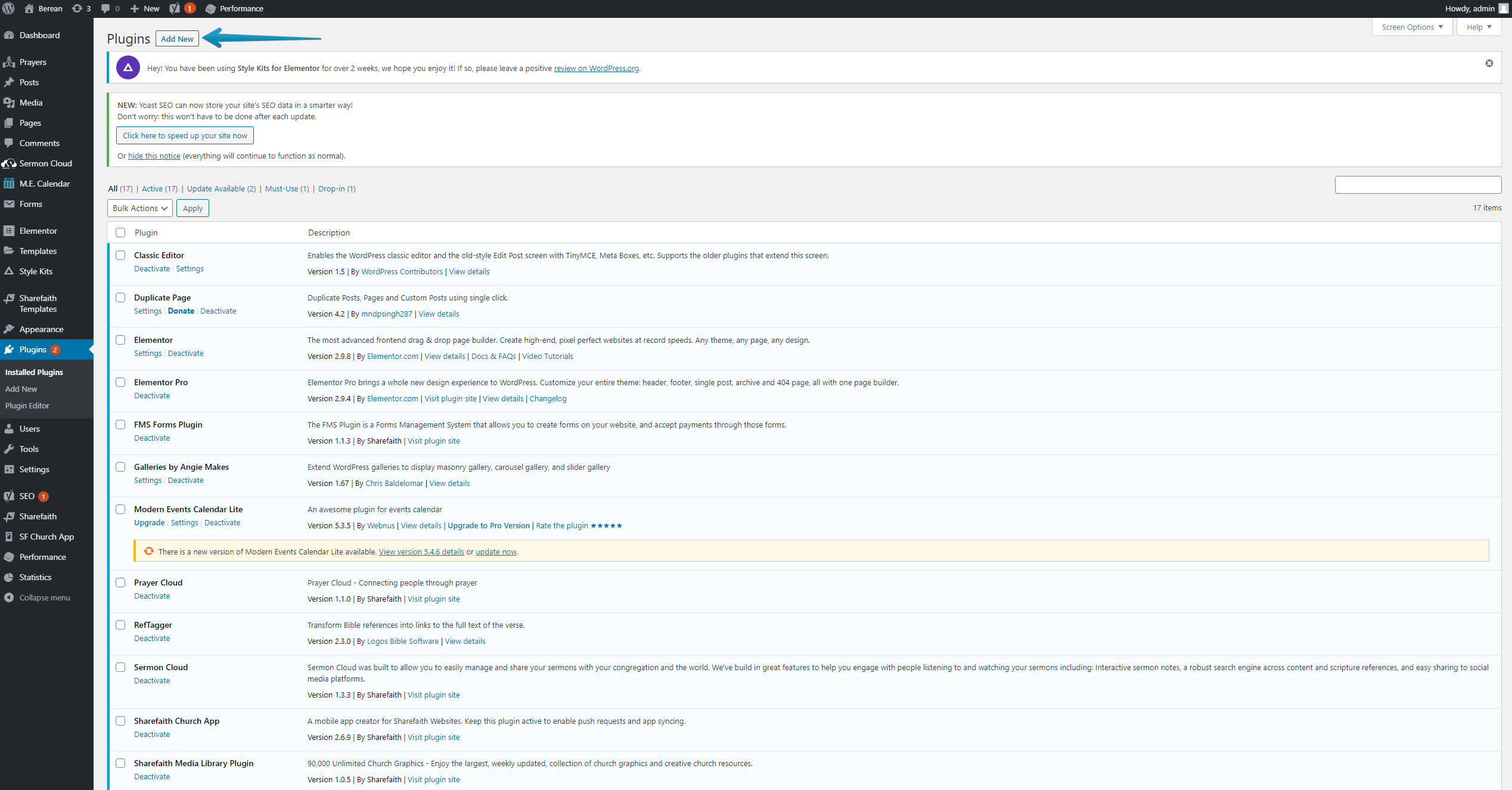
Task: Check the Elementor plugin checkbox
Action: click(120, 340)
